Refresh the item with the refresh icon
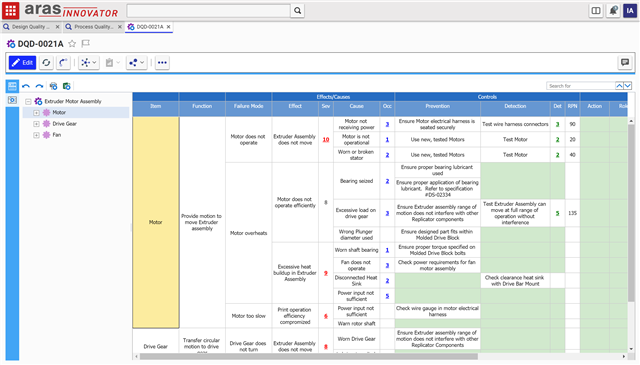The height and width of the screenshot is (365, 640). coord(46,62)
